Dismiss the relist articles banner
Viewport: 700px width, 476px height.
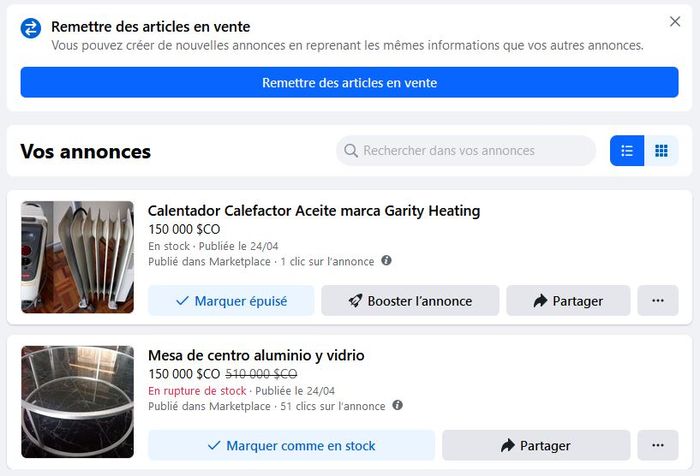(x=675, y=21)
